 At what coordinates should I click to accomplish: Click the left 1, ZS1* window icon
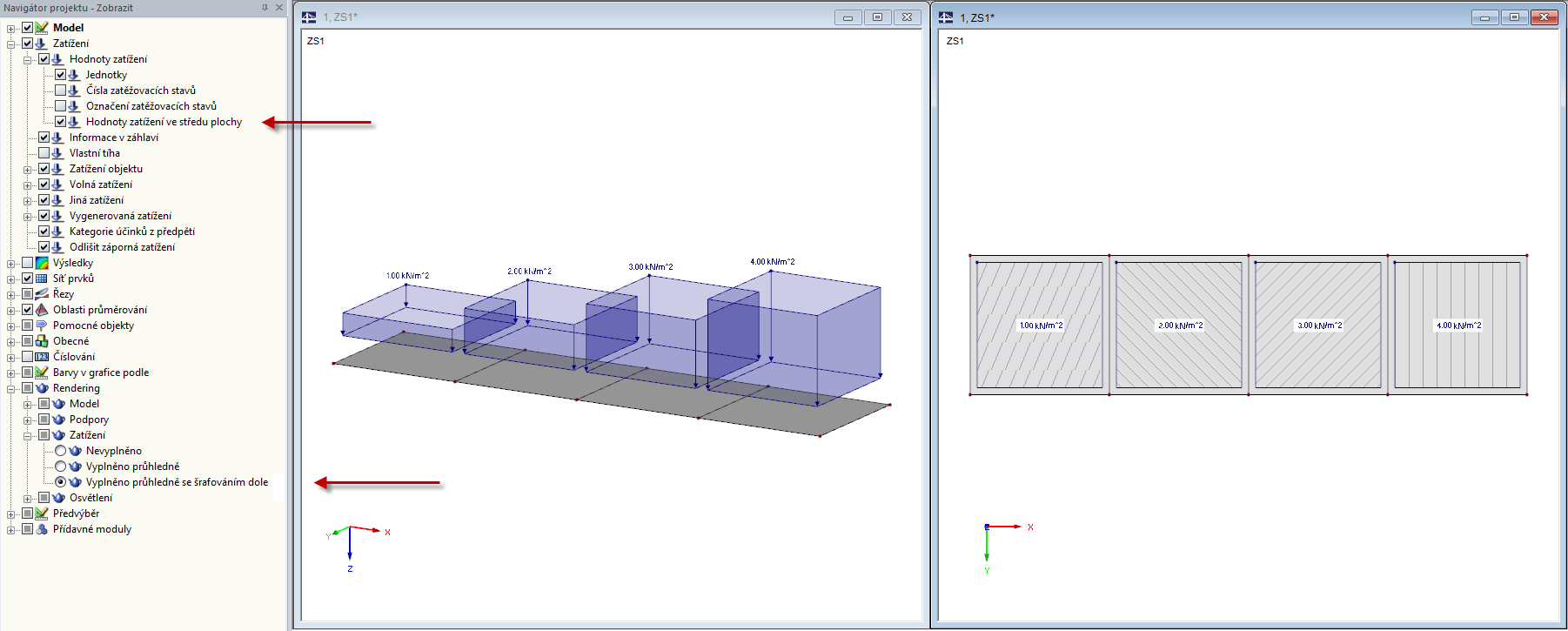pyautogui.click(x=309, y=17)
